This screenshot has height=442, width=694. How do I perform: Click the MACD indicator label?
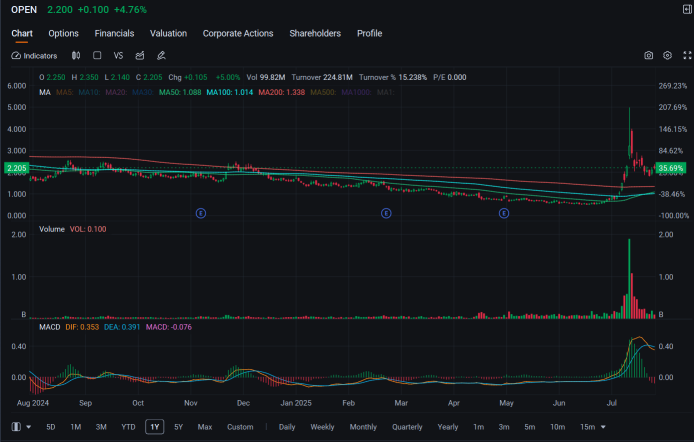(x=50, y=327)
